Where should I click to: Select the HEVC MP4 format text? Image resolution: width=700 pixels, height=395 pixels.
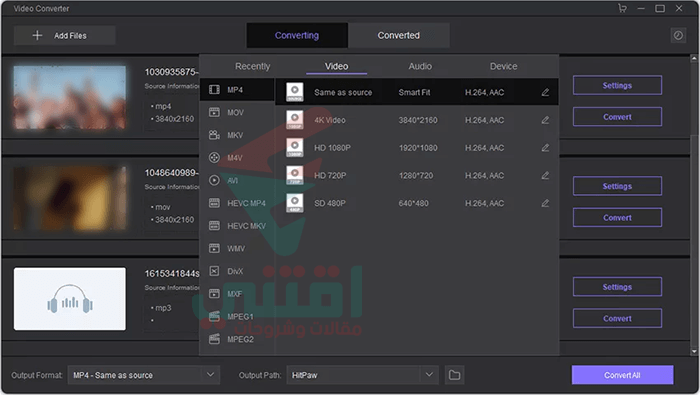(x=246, y=203)
